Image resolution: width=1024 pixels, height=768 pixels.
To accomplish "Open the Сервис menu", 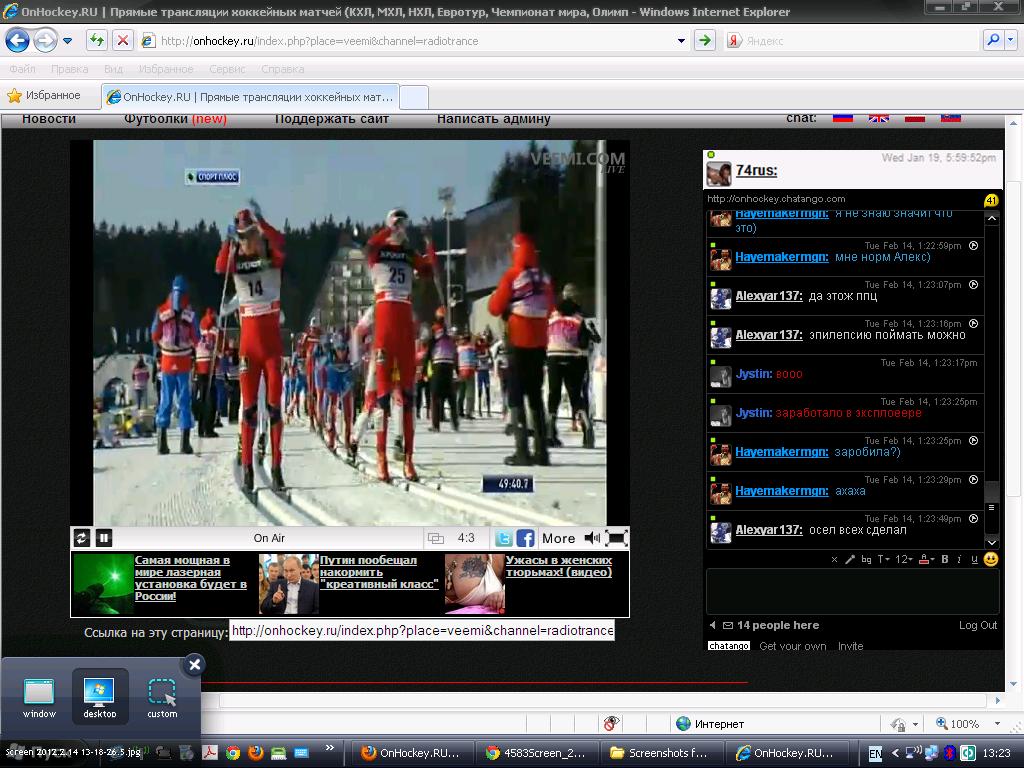I will point(227,69).
